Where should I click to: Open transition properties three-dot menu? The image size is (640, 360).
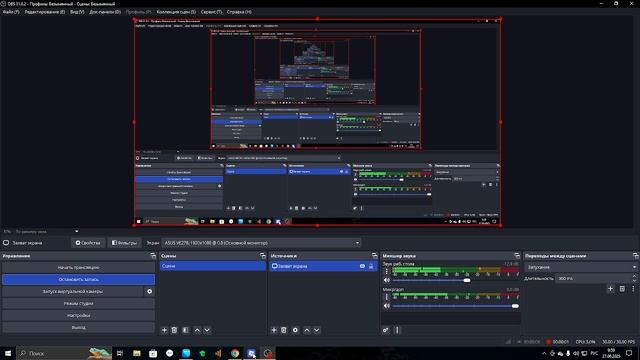pos(633,289)
